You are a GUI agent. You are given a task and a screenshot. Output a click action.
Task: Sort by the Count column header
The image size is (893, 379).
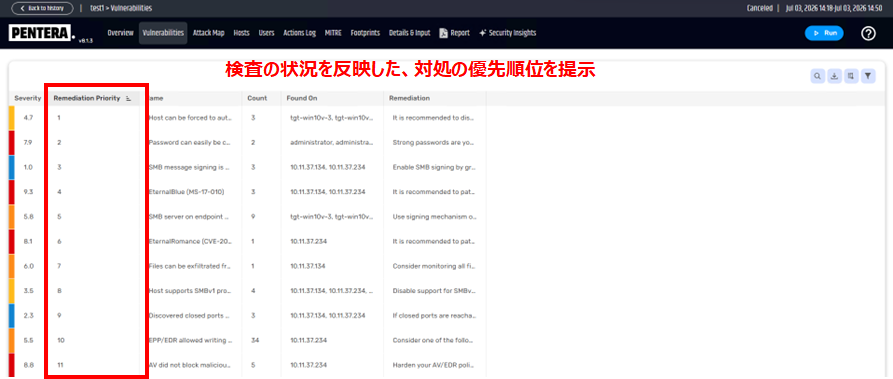pos(257,98)
